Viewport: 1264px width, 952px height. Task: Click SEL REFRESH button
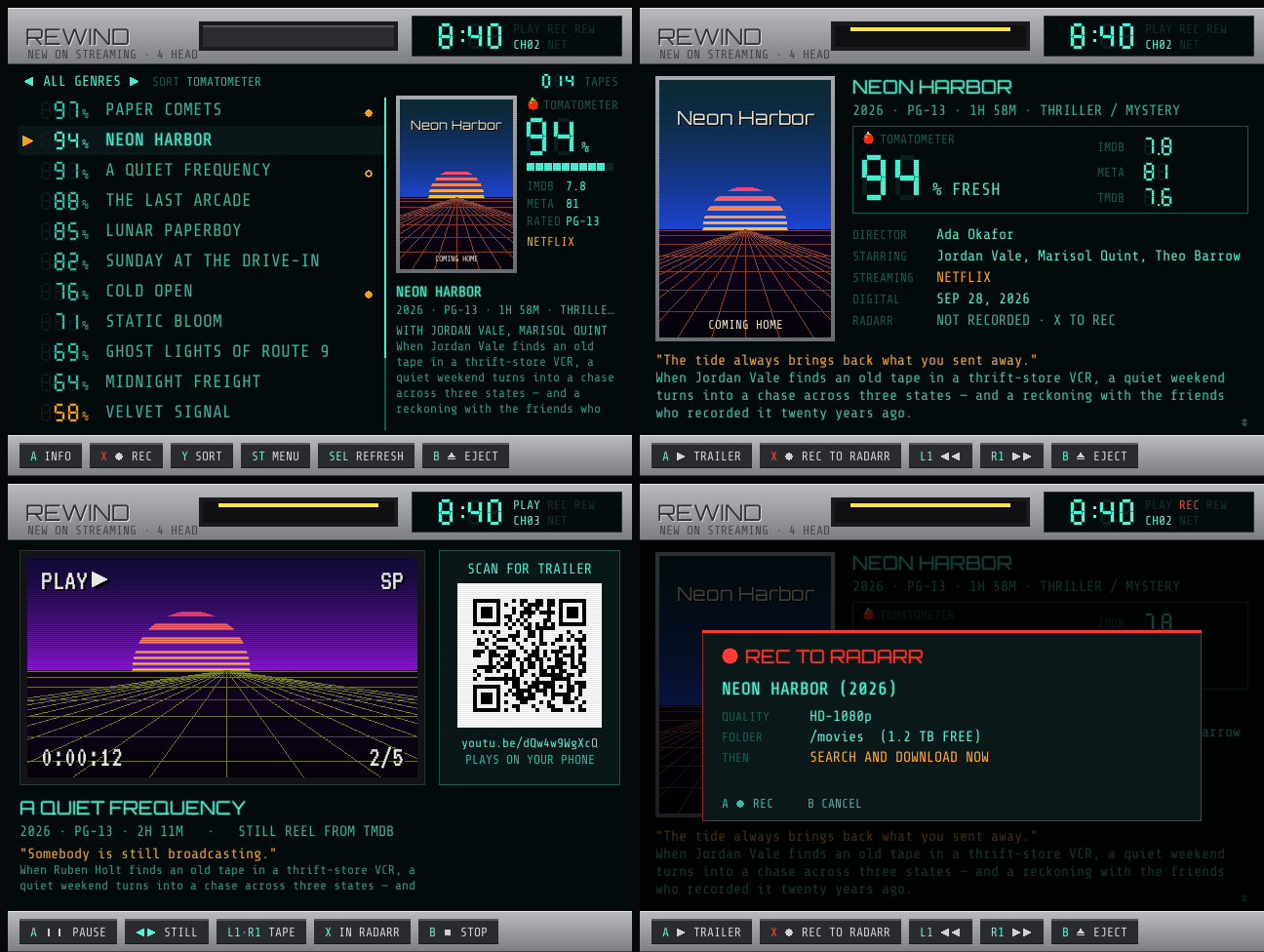coord(366,456)
